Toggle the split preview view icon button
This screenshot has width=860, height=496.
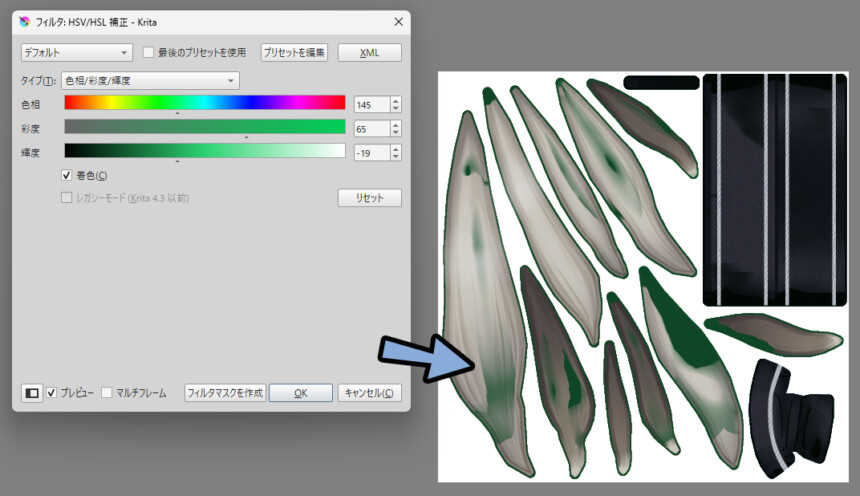32,393
